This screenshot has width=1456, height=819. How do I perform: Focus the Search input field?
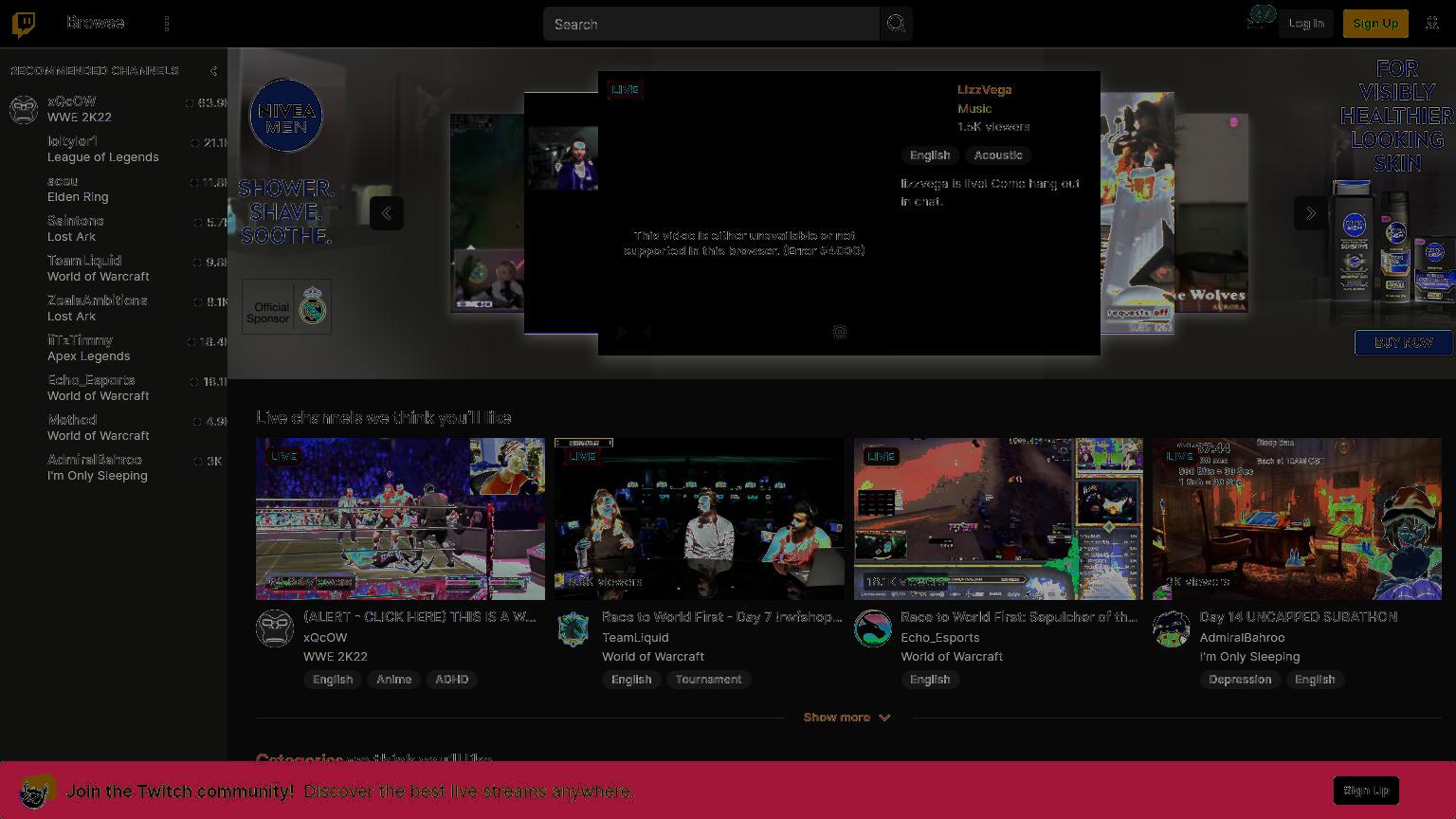point(711,24)
